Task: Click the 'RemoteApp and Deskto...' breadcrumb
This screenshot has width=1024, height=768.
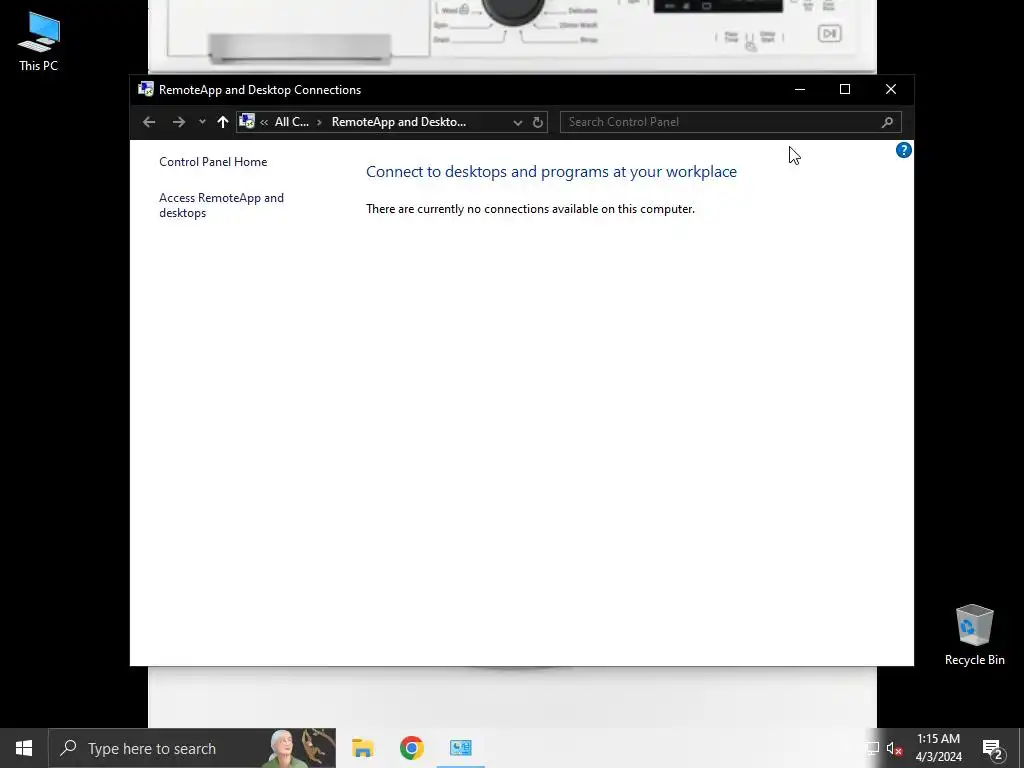Action: (398, 122)
